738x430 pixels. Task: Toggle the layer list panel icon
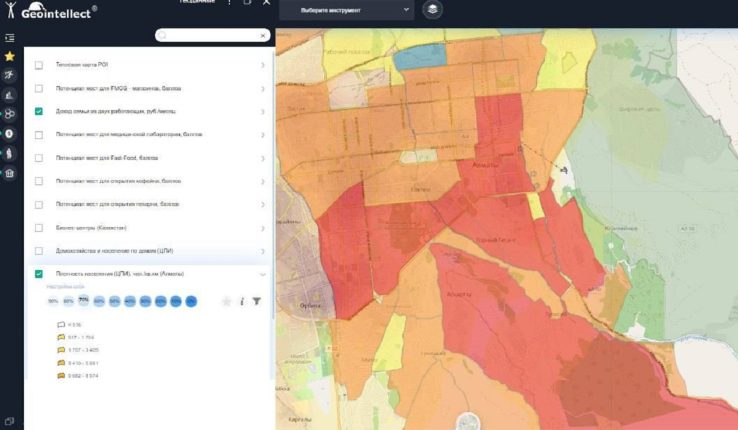pyautogui.click(x=9, y=38)
